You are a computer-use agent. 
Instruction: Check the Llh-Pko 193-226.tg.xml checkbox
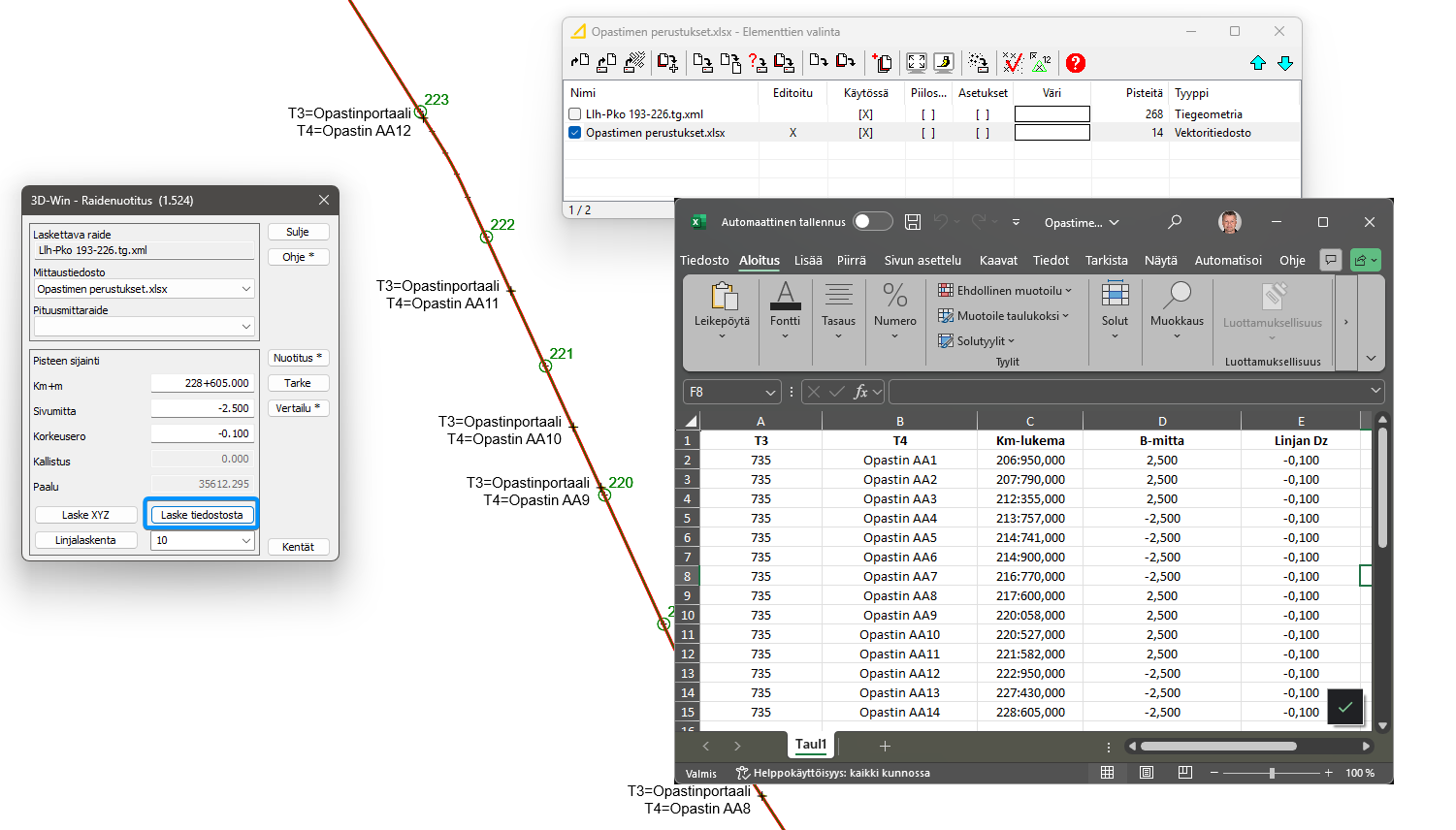click(x=575, y=114)
